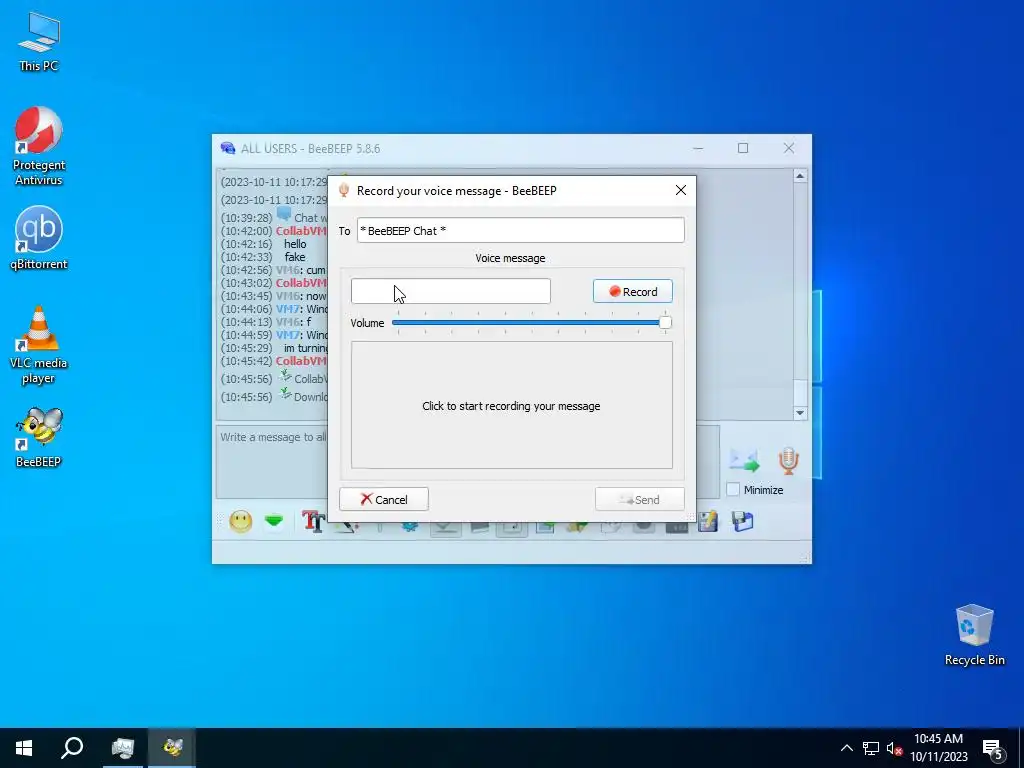Screen dimensions: 1024x768
Task: Click the 10:42:00 CollabVM chat line
Action: click(x=274, y=231)
